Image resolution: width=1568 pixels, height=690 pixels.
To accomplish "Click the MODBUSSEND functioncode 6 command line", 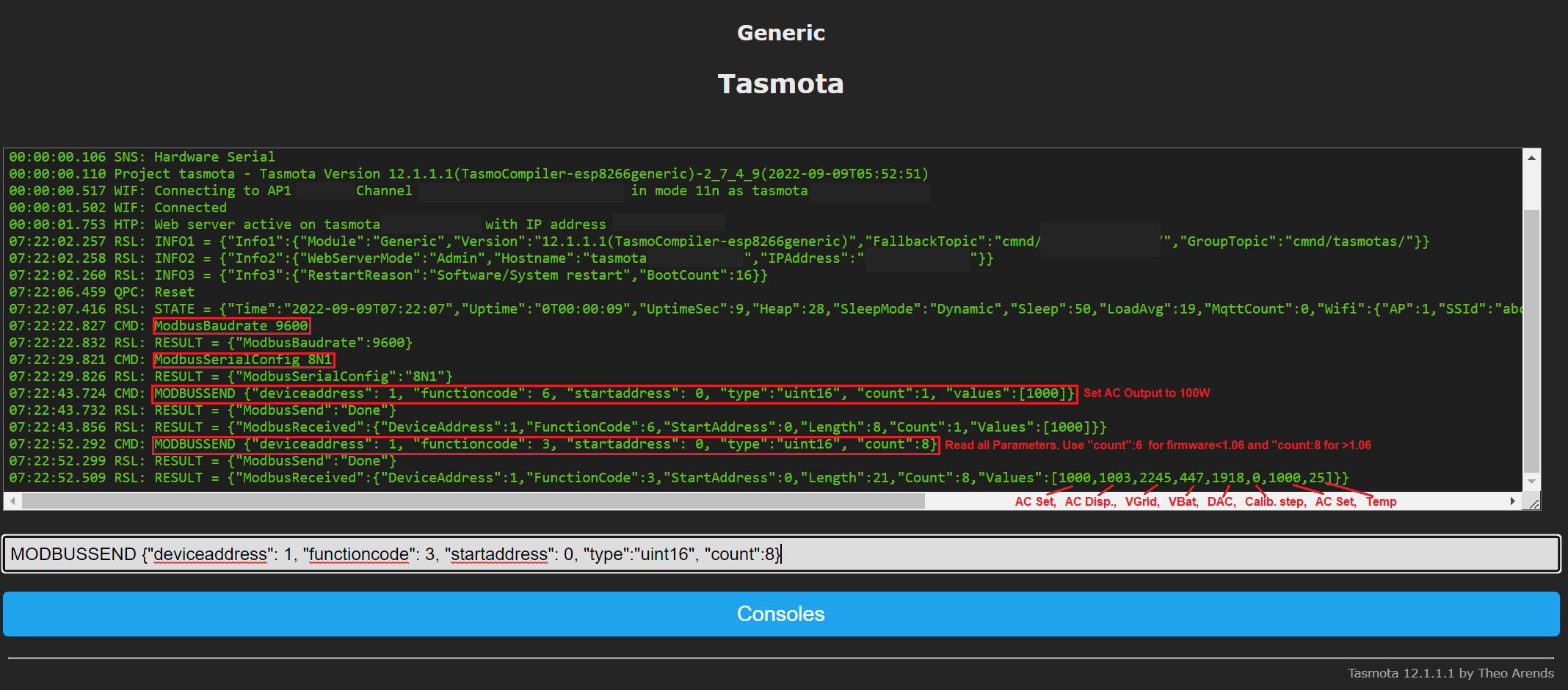I will click(x=542, y=393).
